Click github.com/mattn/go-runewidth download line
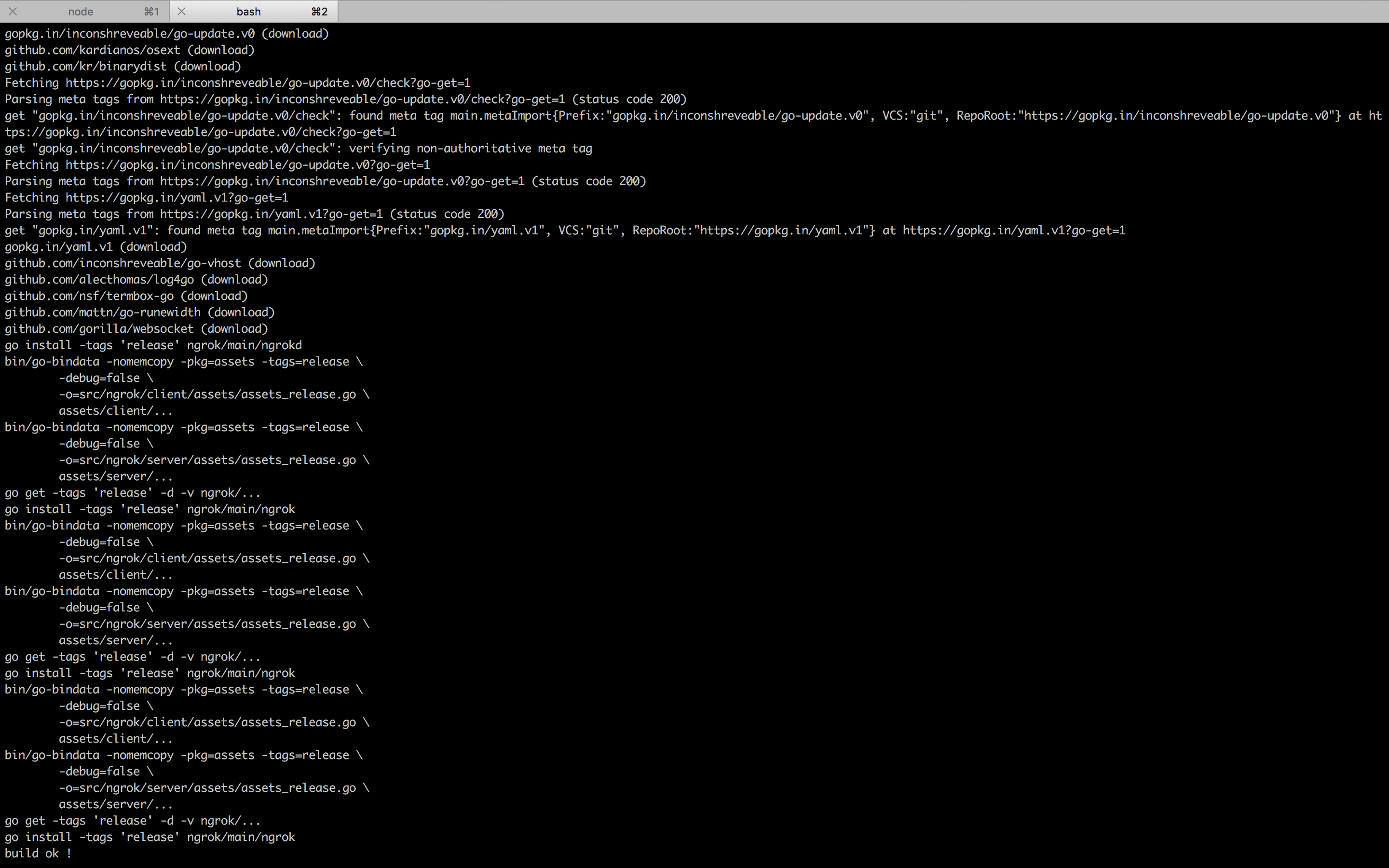The width and height of the screenshot is (1389, 868). 139,312
